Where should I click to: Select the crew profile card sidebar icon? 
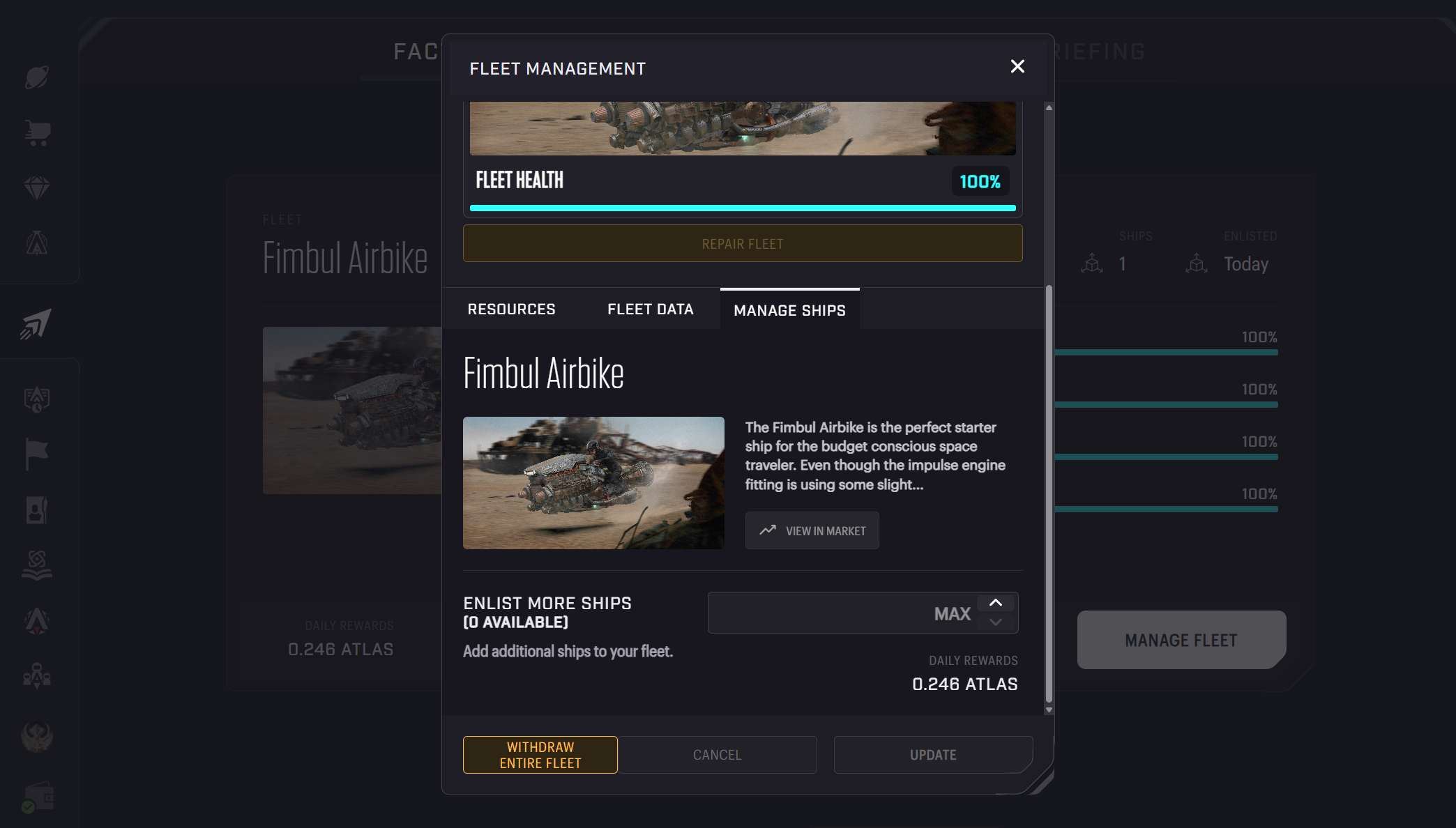click(36, 510)
